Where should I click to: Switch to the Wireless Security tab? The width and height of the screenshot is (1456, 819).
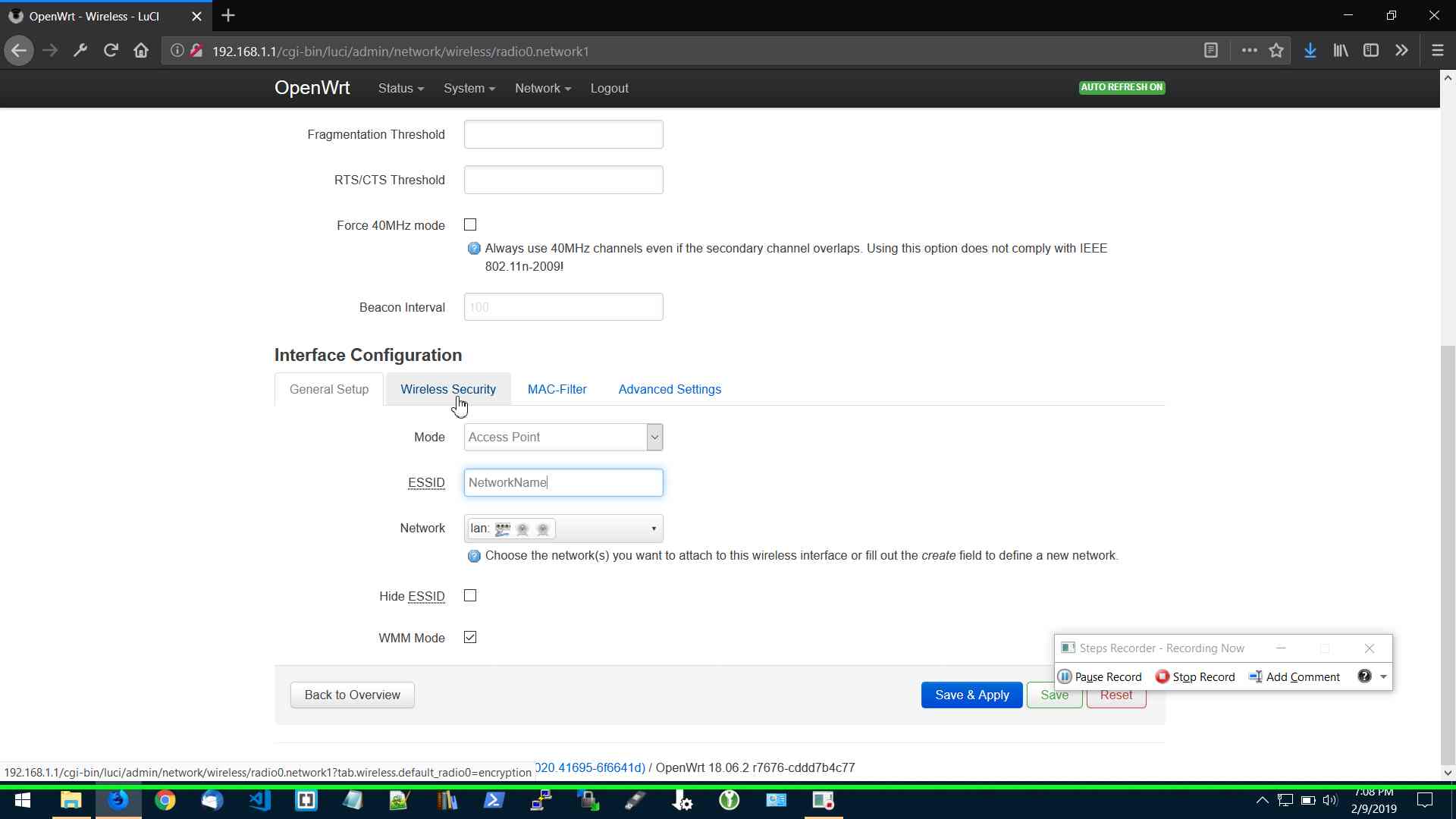(447, 389)
